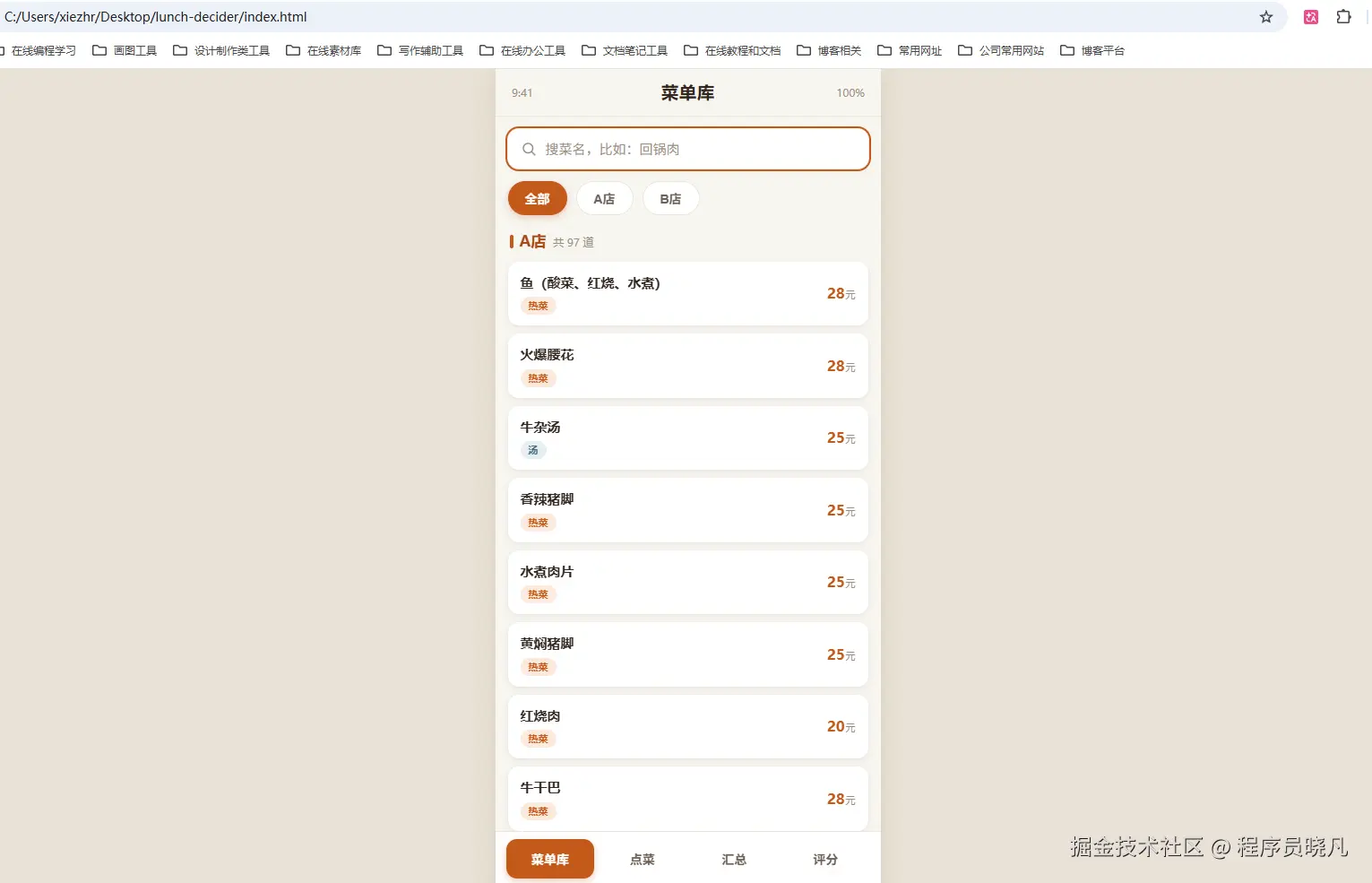Click the 25元 price of 牛杂汤
The image size is (1372, 883).
point(841,437)
